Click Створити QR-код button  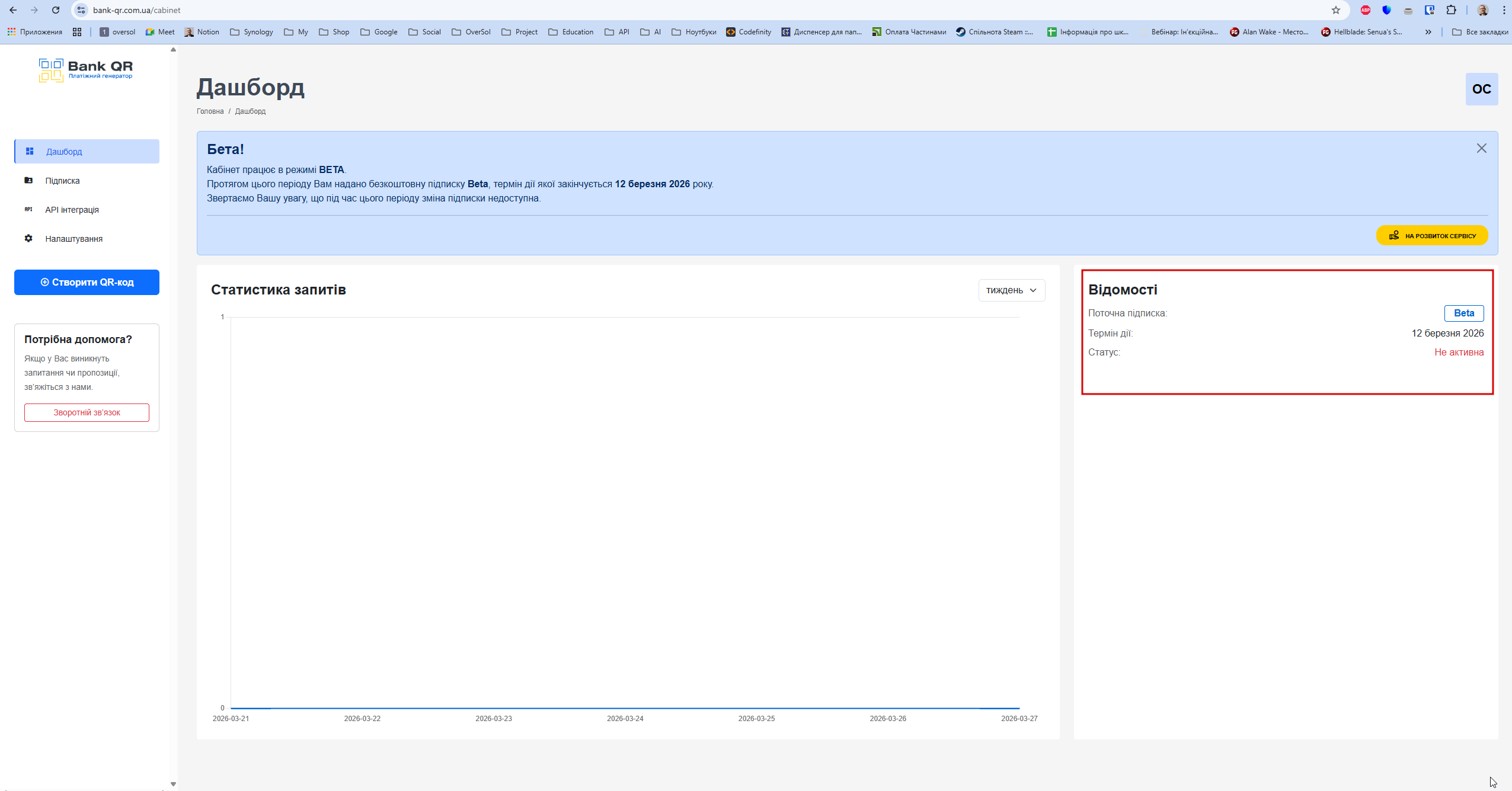click(87, 282)
